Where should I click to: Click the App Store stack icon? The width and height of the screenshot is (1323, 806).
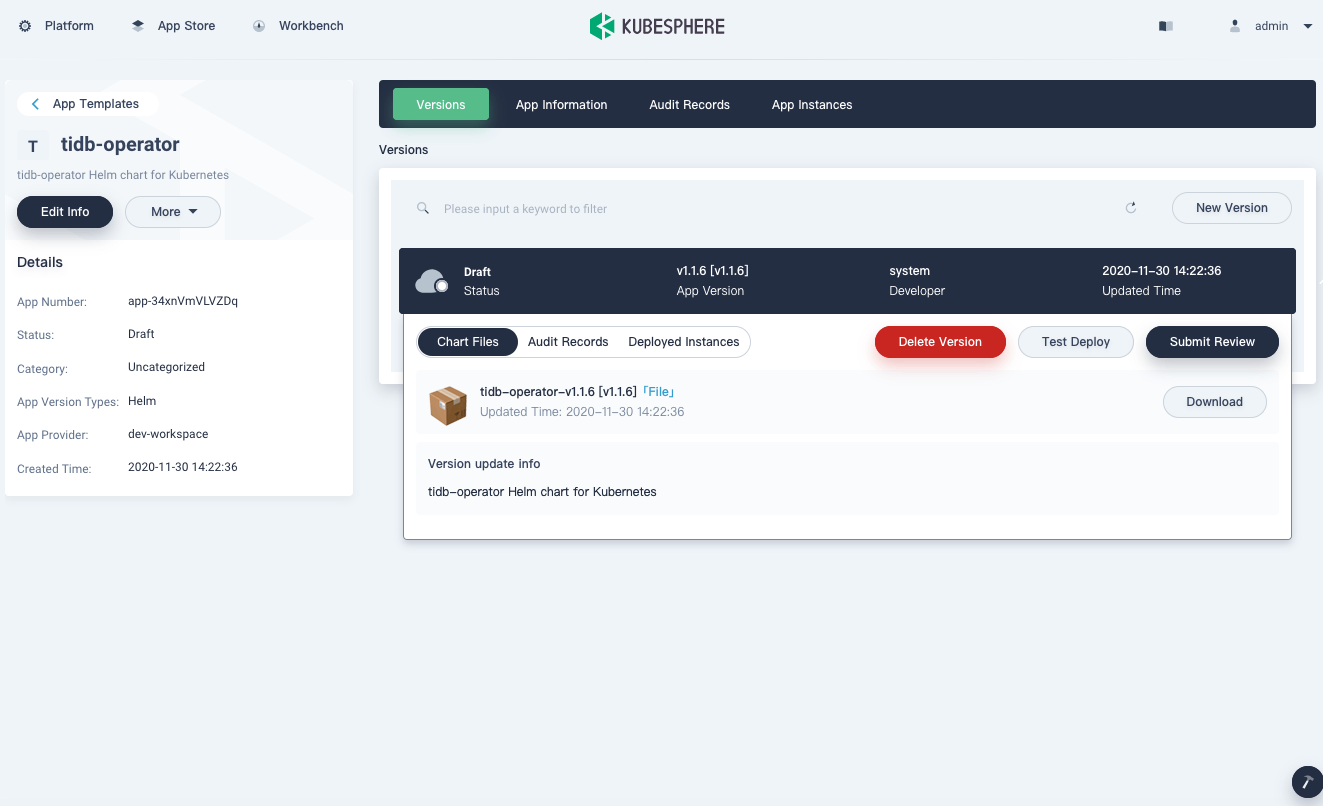[x=138, y=26]
